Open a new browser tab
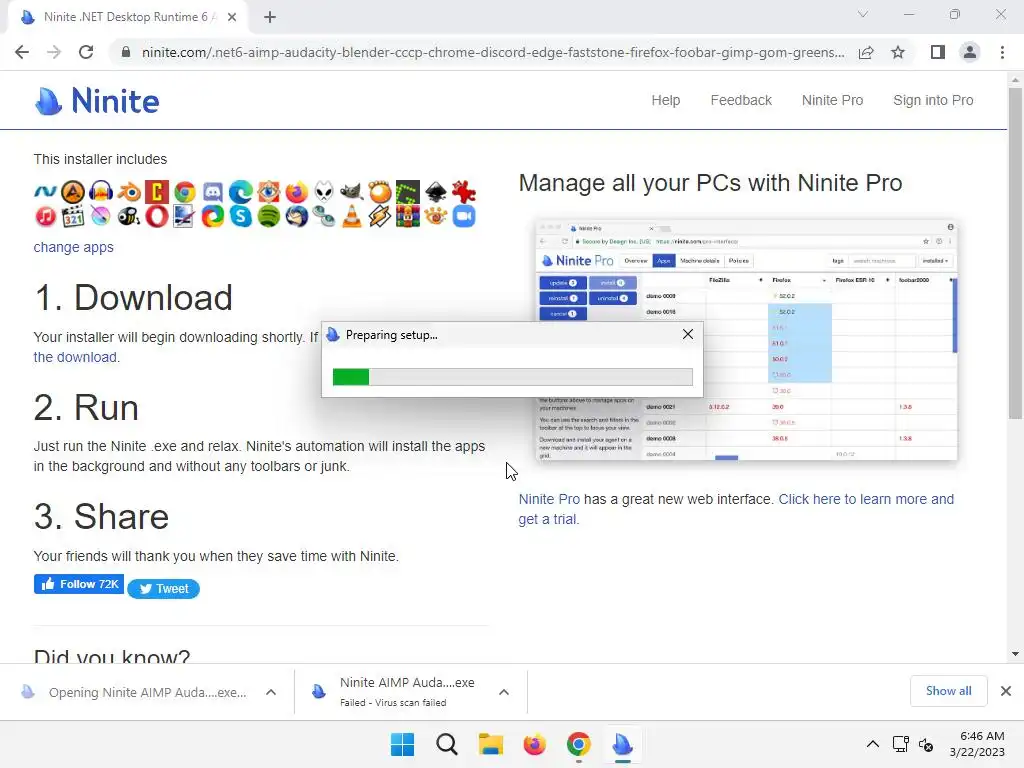The width and height of the screenshot is (1024, 768). [270, 17]
